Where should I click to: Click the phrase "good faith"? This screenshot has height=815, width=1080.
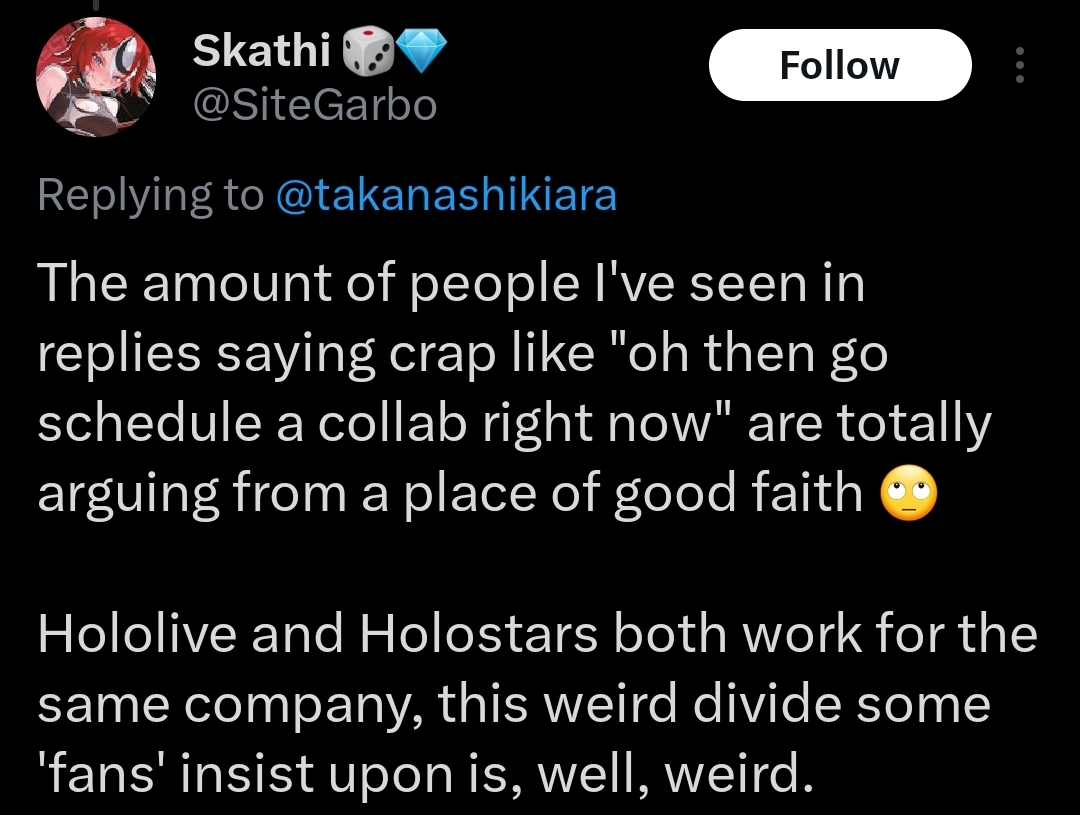[738, 495]
